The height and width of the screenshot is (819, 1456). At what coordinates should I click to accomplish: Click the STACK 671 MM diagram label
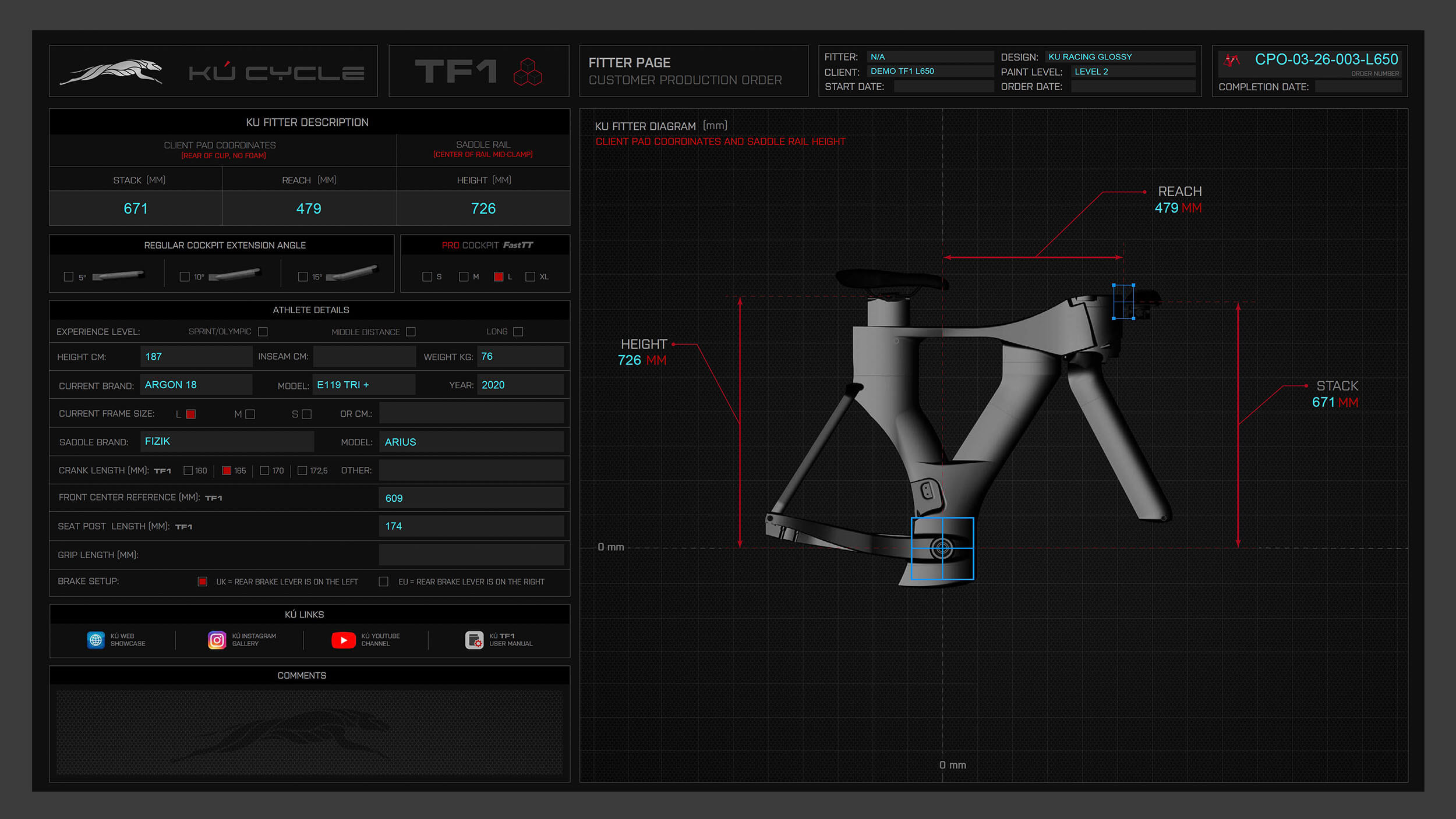tap(1335, 394)
